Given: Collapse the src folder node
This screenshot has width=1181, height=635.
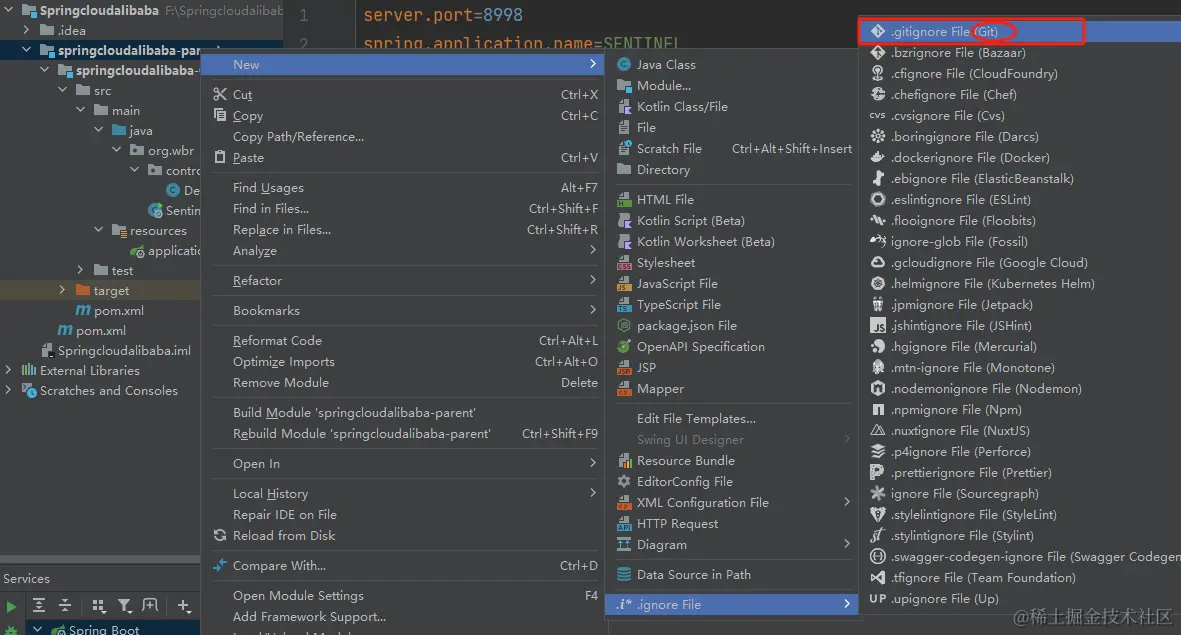Looking at the screenshot, I should [x=63, y=90].
